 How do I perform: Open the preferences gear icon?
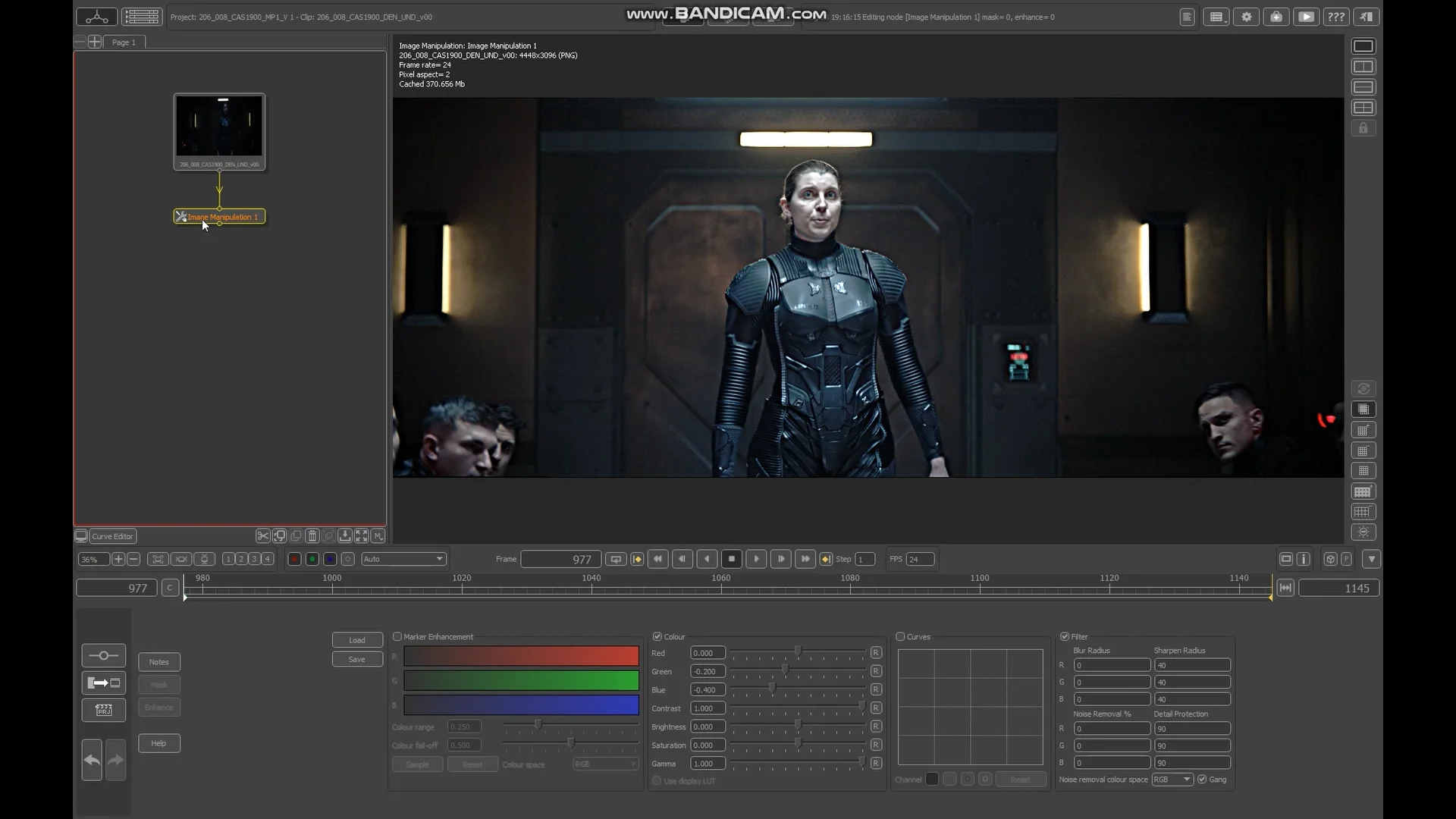[x=1246, y=17]
